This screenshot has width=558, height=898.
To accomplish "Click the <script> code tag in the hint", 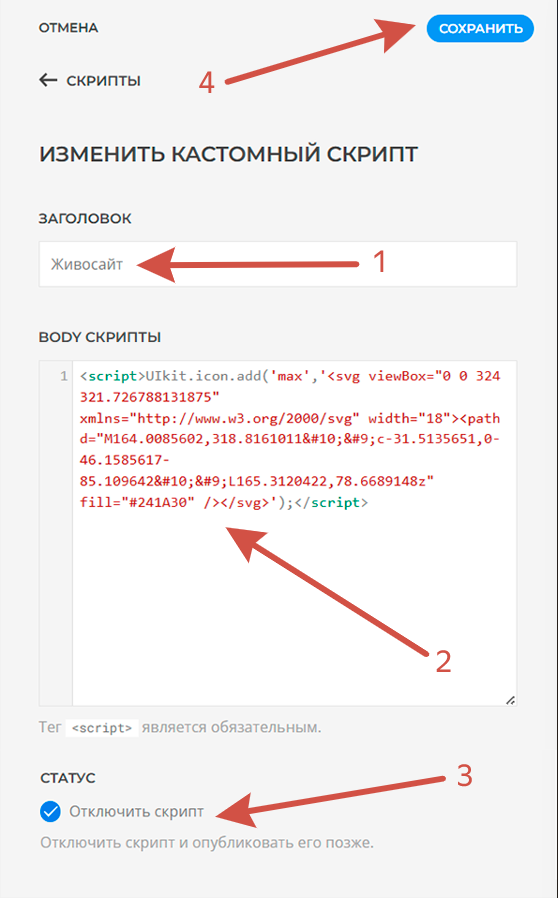I will 102,728.
